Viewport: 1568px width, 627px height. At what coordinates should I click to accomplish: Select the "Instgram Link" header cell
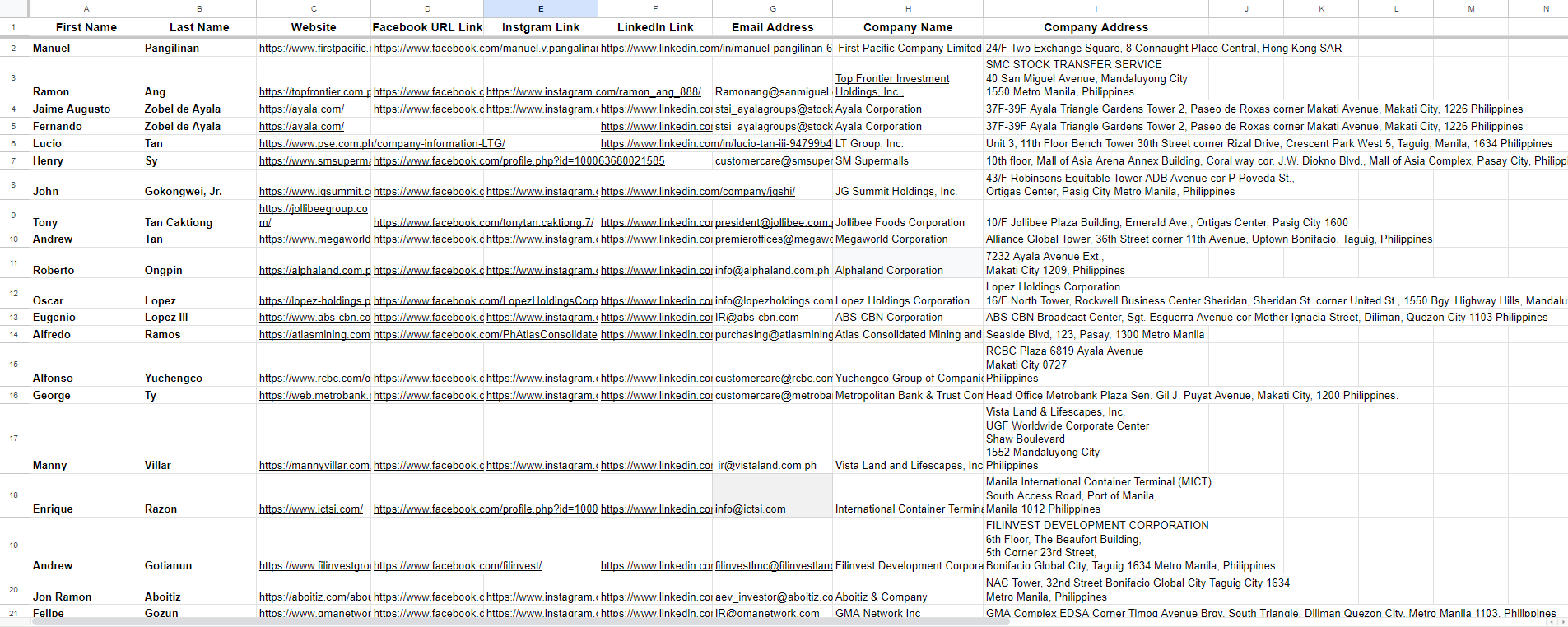click(541, 27)
